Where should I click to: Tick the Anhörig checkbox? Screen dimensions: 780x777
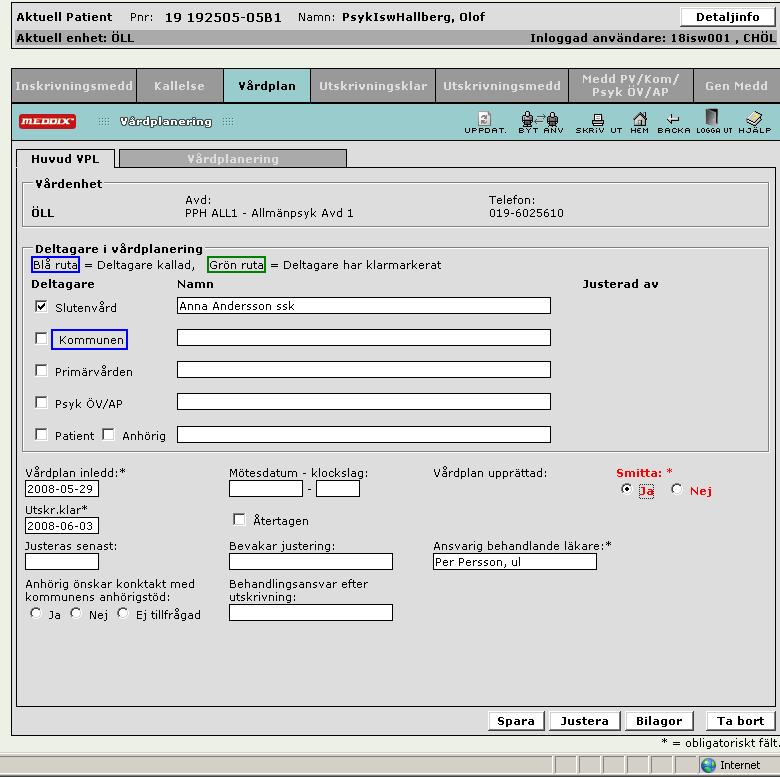tap(108, 435)
